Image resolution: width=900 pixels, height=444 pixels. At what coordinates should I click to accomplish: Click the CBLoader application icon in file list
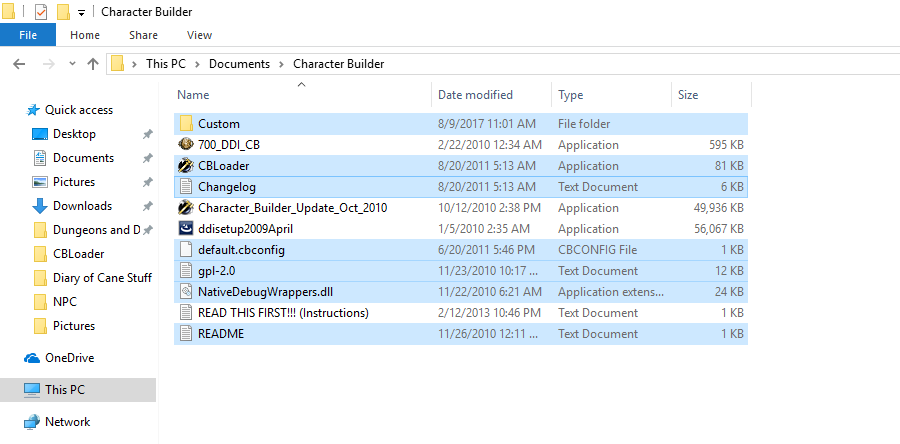[185, 166]
